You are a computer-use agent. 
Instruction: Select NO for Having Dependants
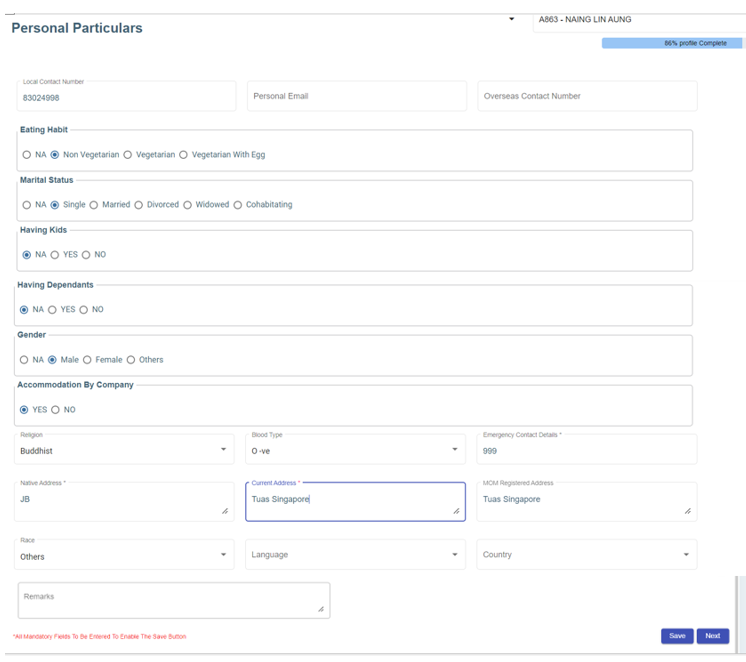[x=83, y=310]
